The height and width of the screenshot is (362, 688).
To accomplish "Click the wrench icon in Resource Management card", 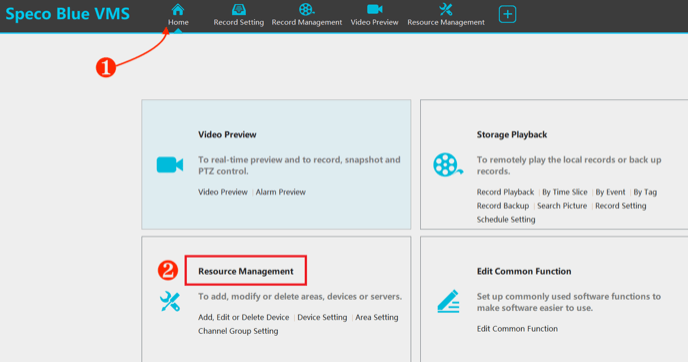I will tap(170, 302).
